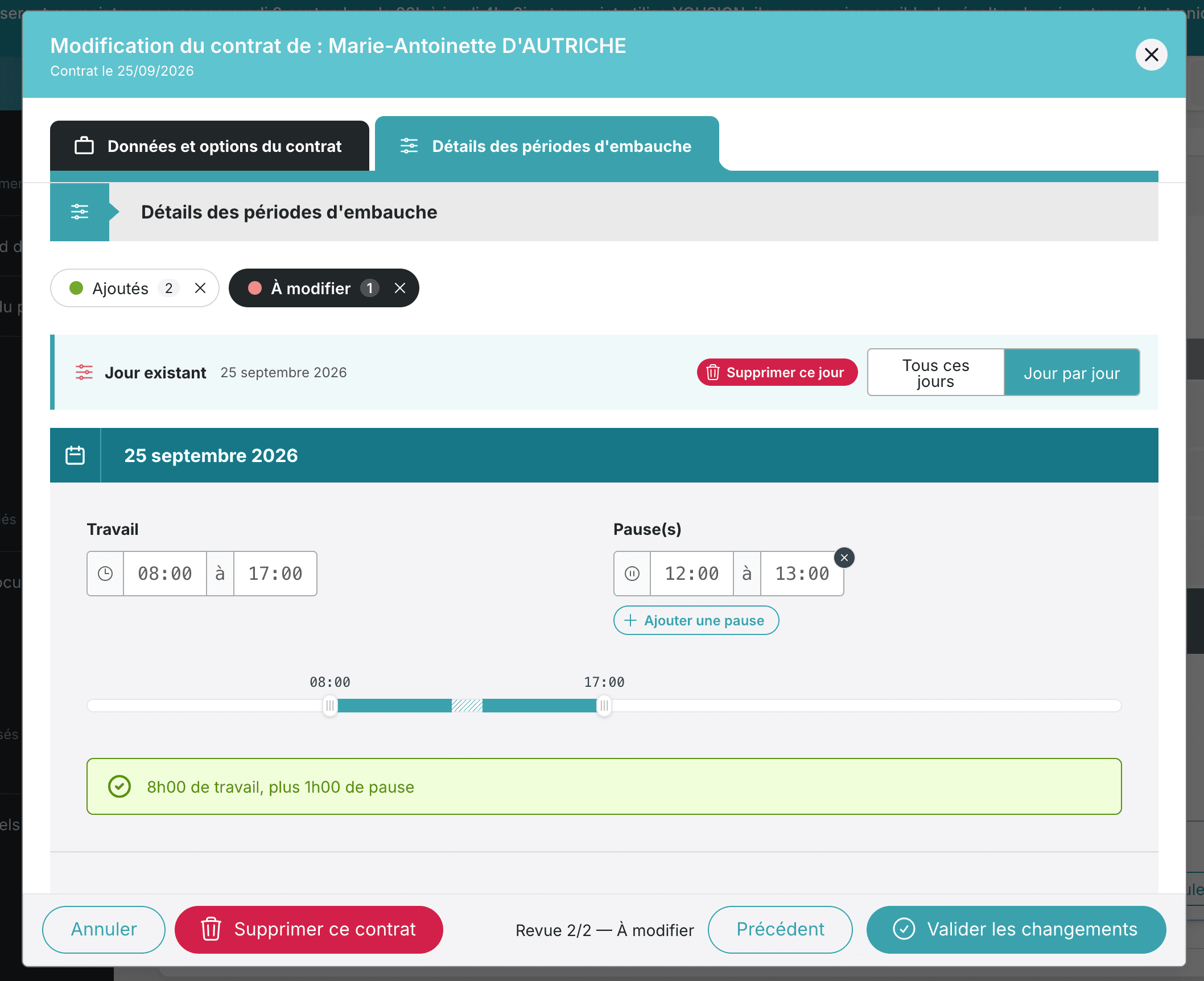
Task: Click the calendar icon beside 25 septembre 2026
Action: [x=75, y=455]
